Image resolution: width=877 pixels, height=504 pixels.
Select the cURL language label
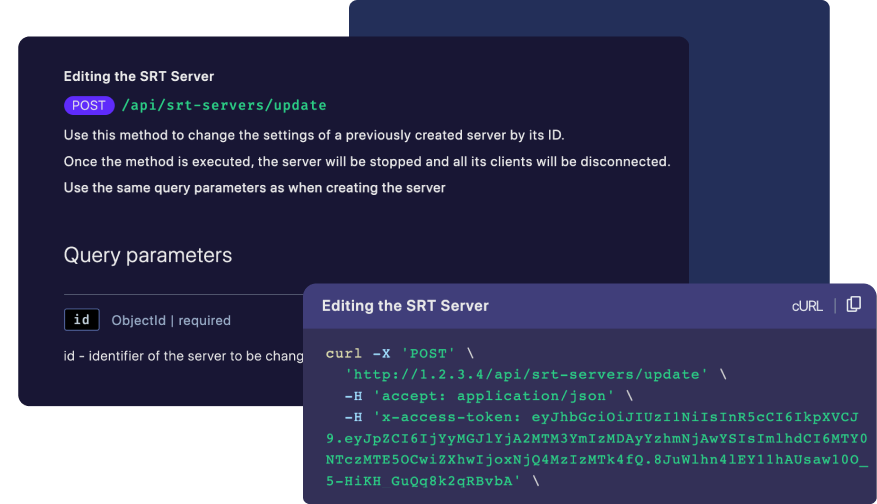807,306
